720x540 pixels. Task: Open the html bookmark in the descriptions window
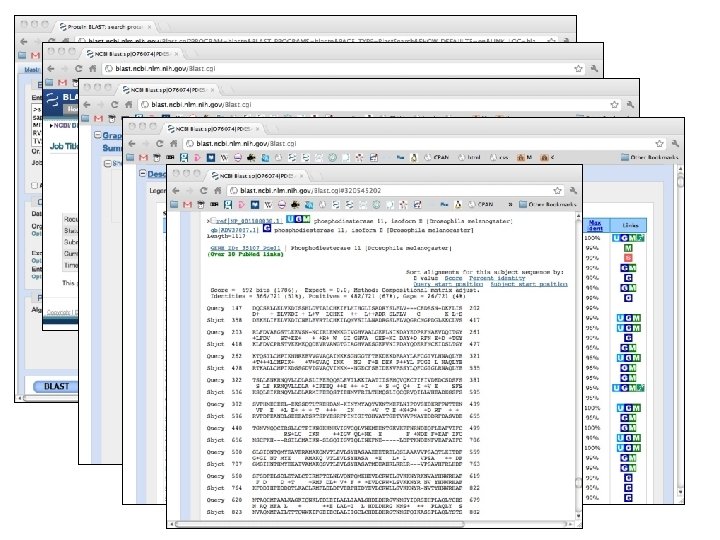click(x=469, y=158)
